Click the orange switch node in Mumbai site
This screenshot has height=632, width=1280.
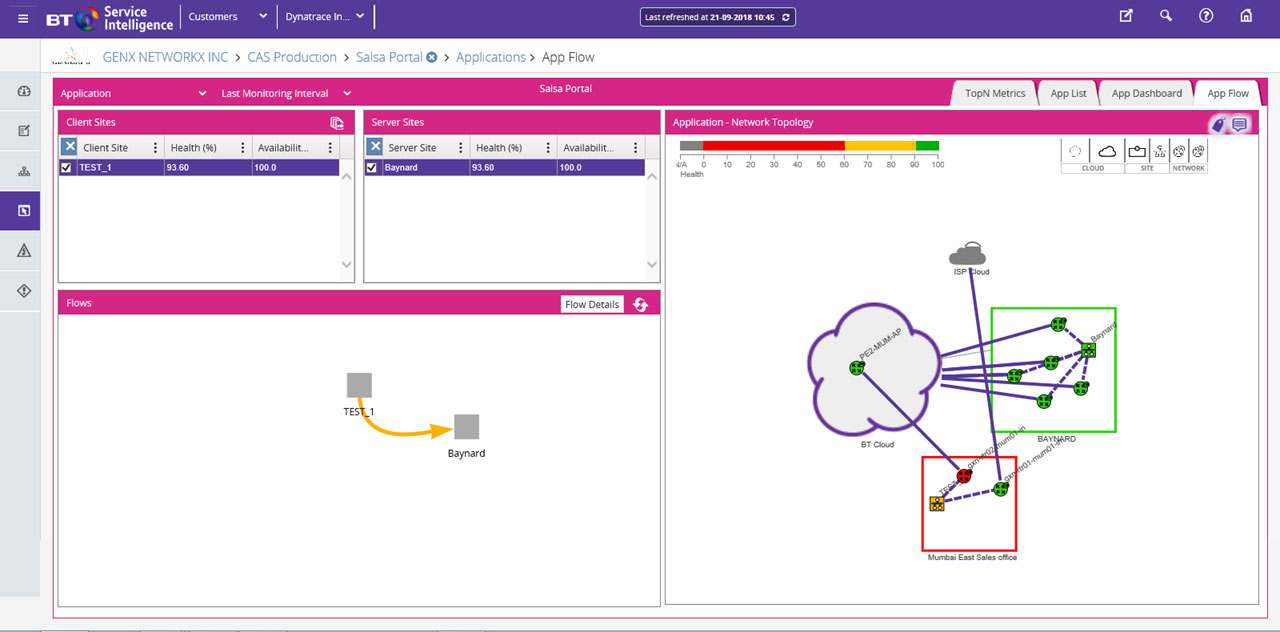tap(937, 503)
